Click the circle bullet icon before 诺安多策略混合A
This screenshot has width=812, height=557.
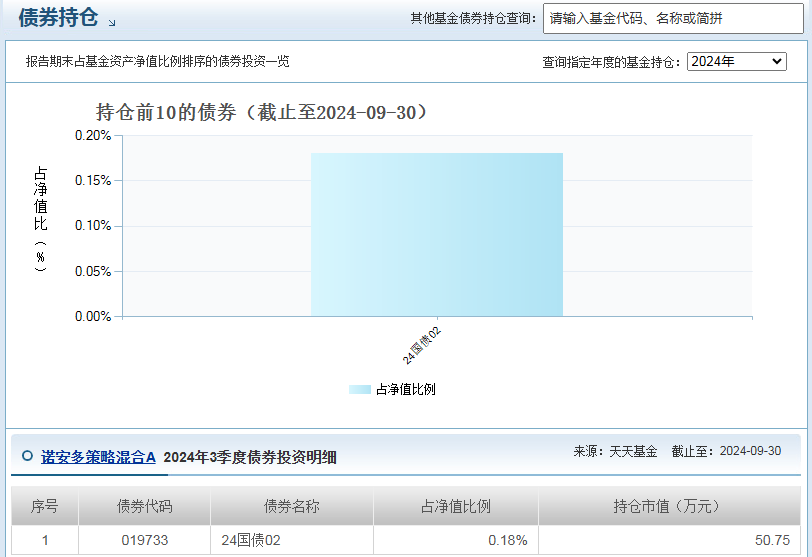click(x=27, y=456)
